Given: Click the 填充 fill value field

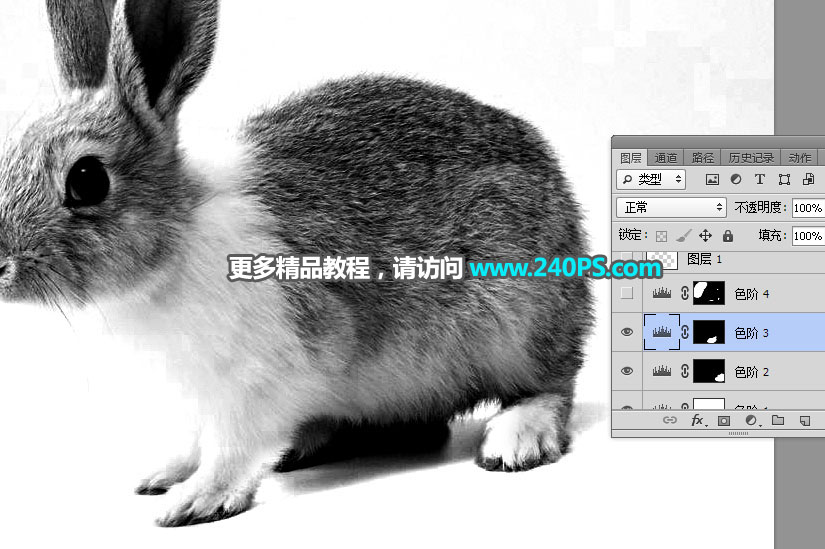Looking at the screenshot, I should click(808, 236).
